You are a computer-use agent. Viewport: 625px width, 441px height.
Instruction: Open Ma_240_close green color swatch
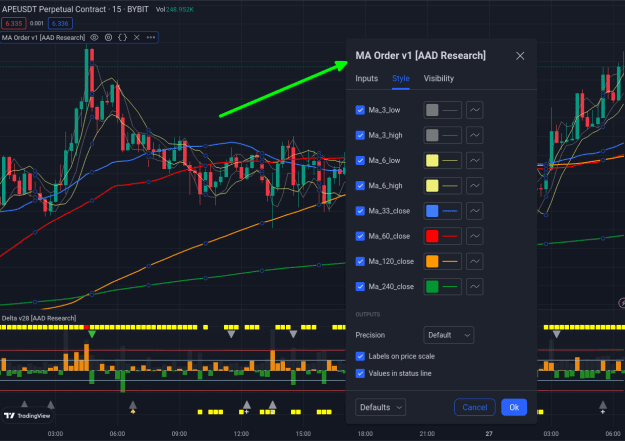click(432, 286)
